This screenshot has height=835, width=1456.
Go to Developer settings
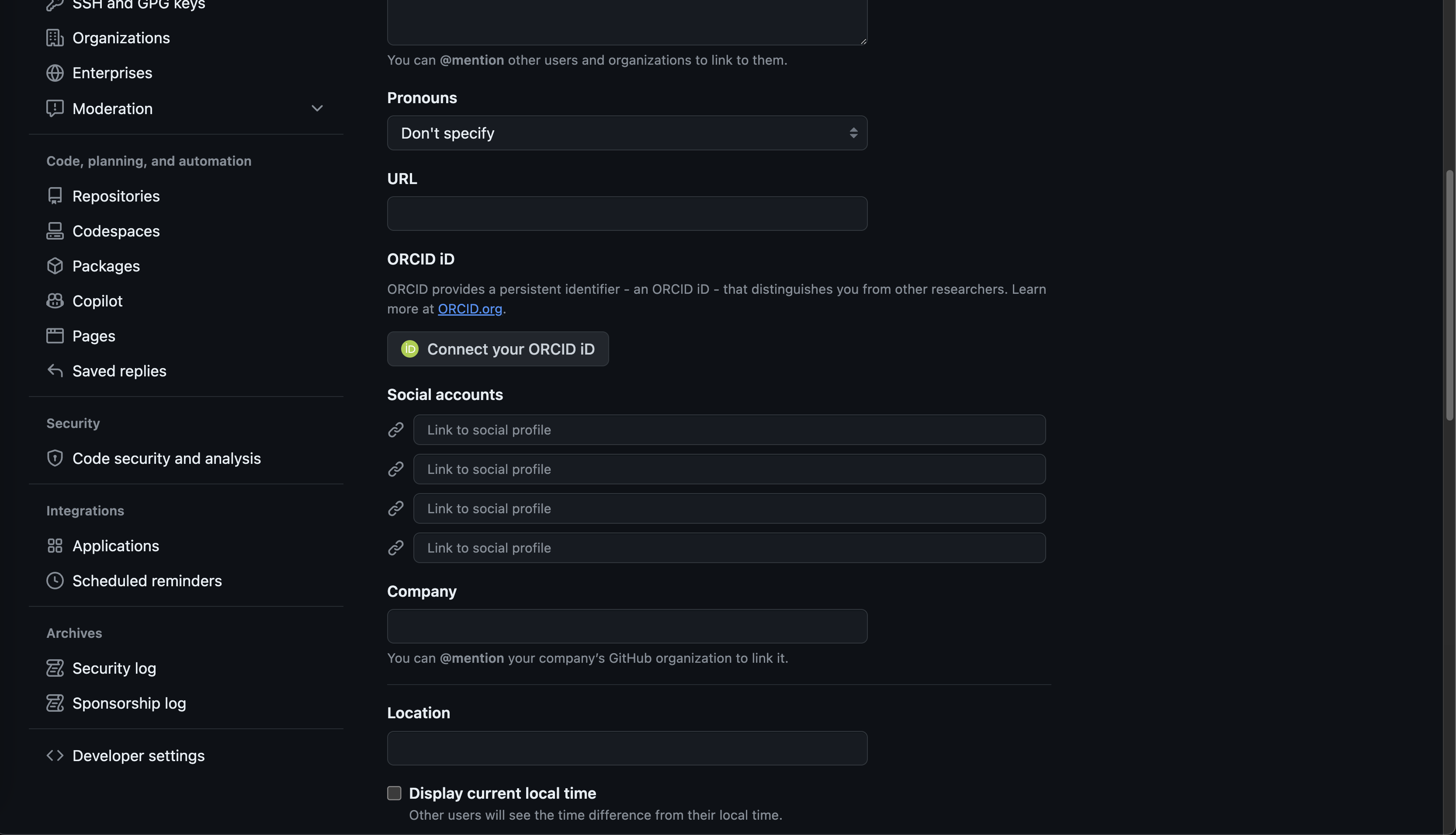[x=138, y=756]
